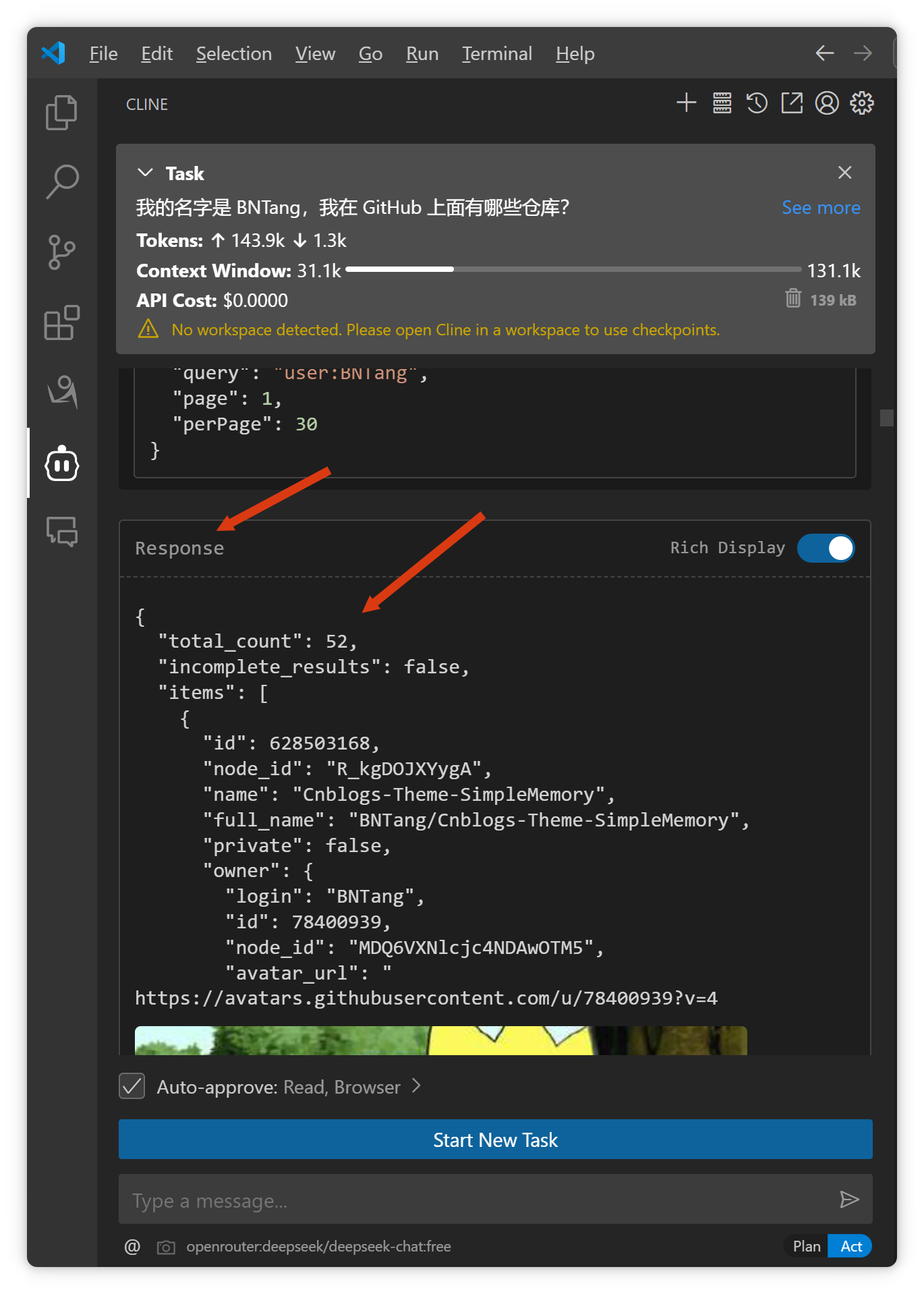Switch to Plan mode
Viewport: 924px width, 1294px height.
coord(806,1246)
